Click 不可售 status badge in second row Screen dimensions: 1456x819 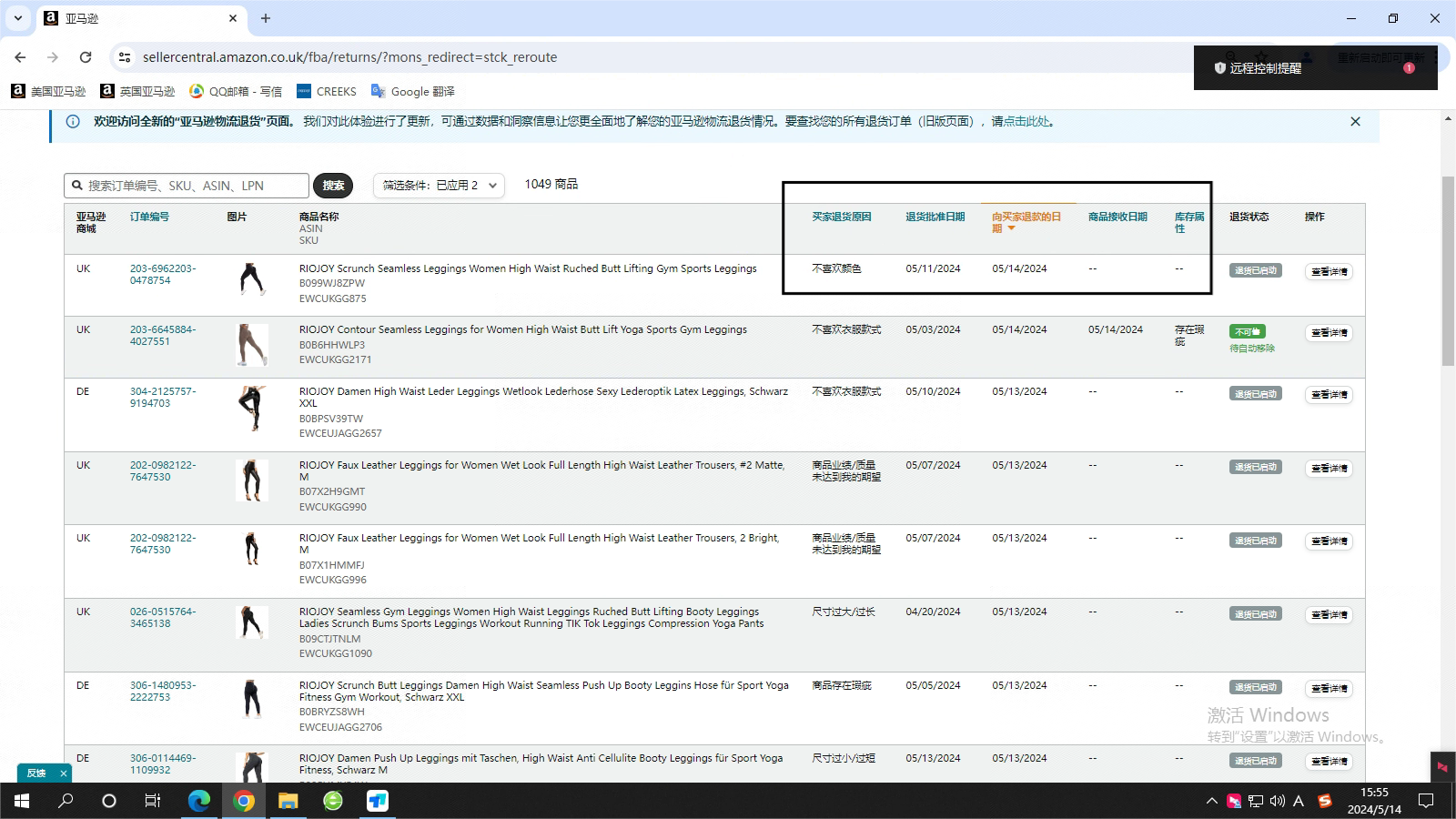[1247, 331]
